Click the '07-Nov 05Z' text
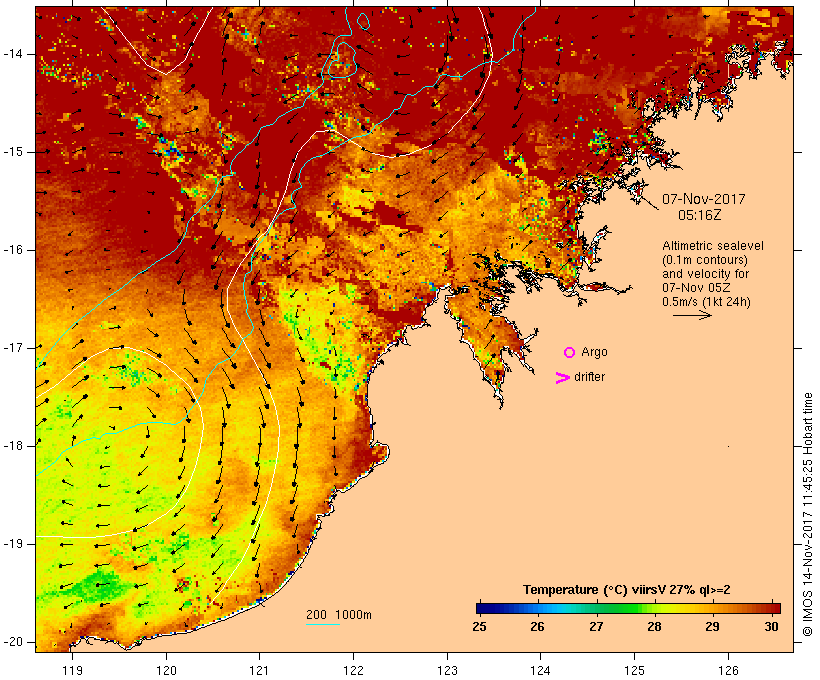The width and height of the screenshot is (820, 680). tap(696, 288)
